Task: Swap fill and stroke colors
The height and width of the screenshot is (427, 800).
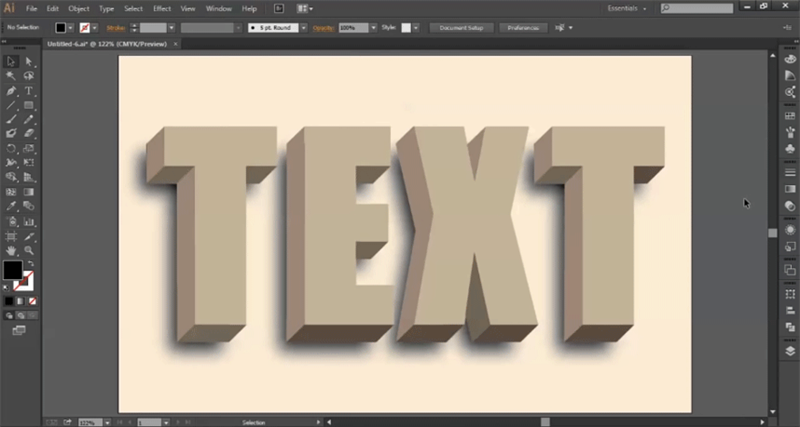Action: (x=31, y=263)
